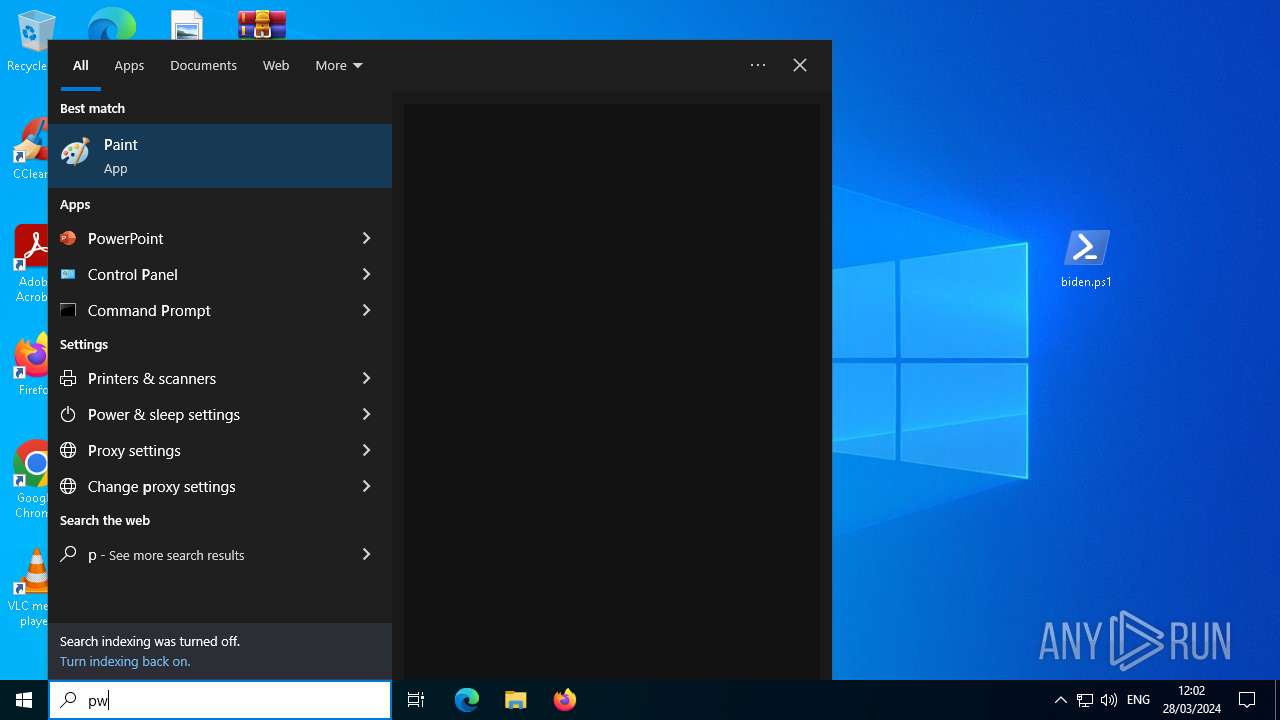Expand Change proxy settings details arrow
The height and width of the screenshot is (720, 1280).
pos(366,486)
